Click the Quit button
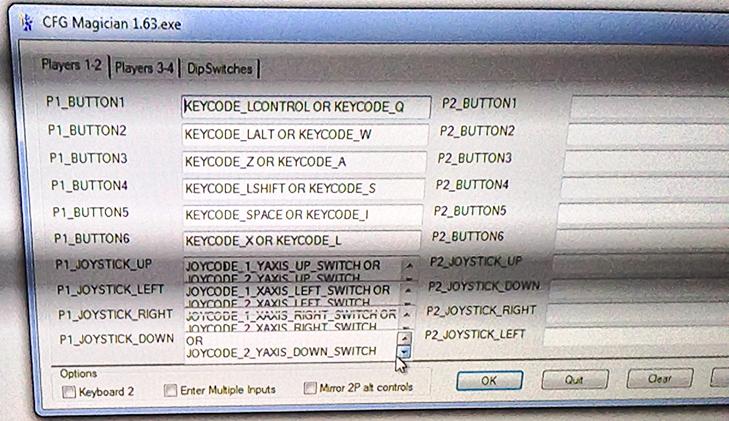729x421 pixels. click(x=574, y=380)
